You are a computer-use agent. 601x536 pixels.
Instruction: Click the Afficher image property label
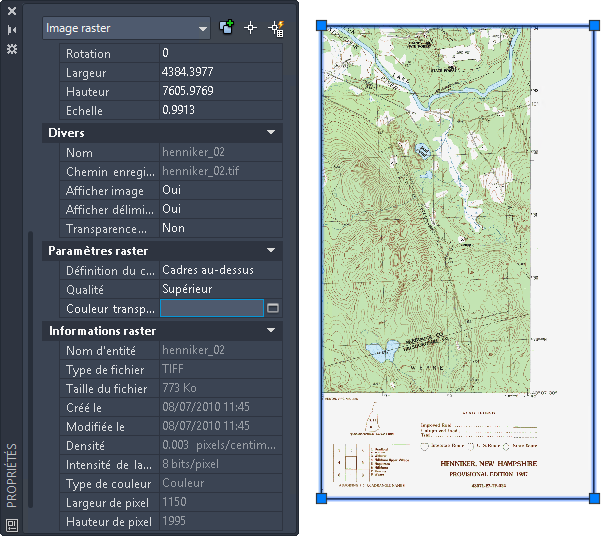(x=105, y=191)
